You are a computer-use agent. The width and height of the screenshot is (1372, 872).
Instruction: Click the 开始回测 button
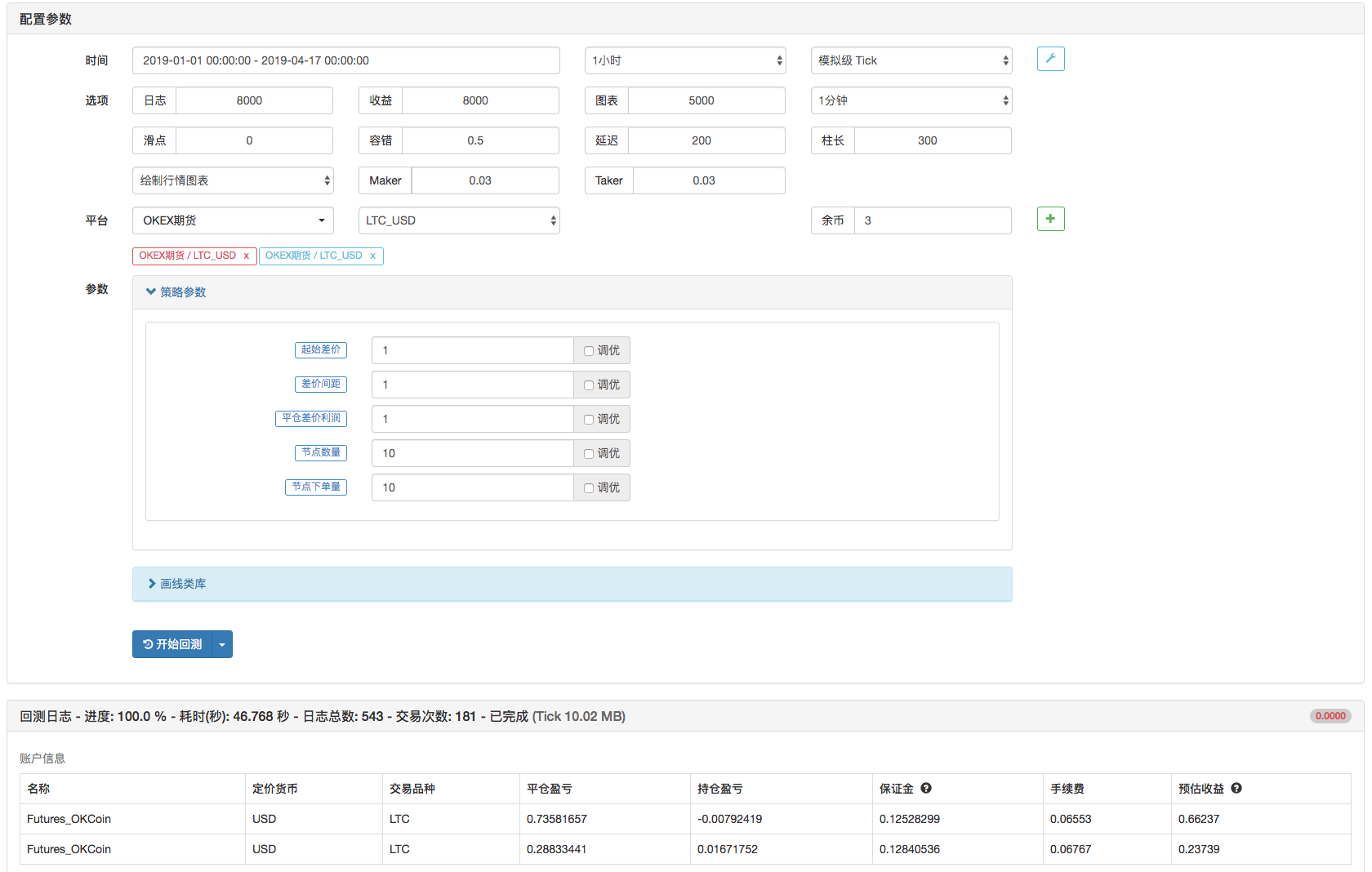coord(172,644)
